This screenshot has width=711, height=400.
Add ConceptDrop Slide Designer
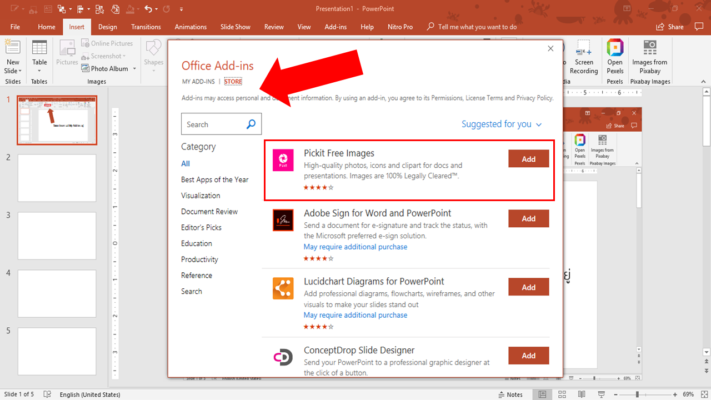(528, 356)
